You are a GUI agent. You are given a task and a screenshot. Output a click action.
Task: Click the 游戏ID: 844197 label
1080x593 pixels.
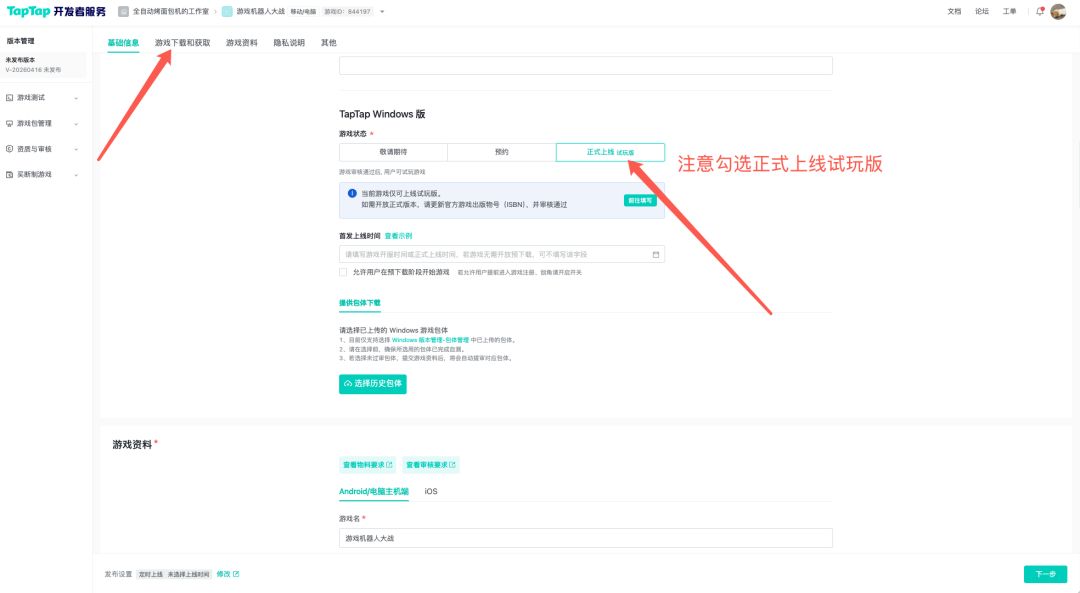click(348, 12)
